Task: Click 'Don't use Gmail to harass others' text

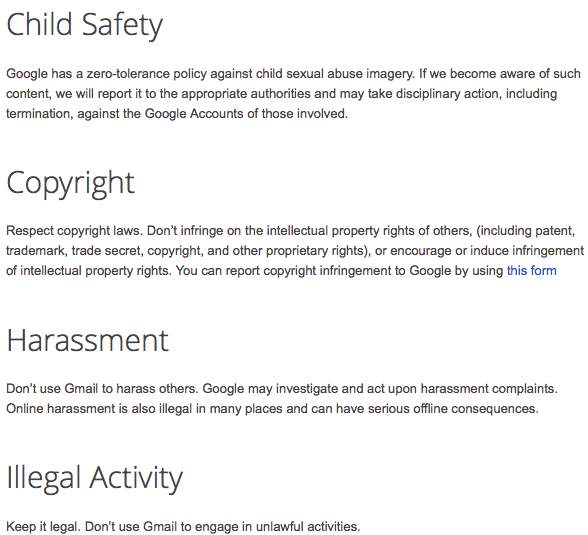Action: click(x=102, y=388)
